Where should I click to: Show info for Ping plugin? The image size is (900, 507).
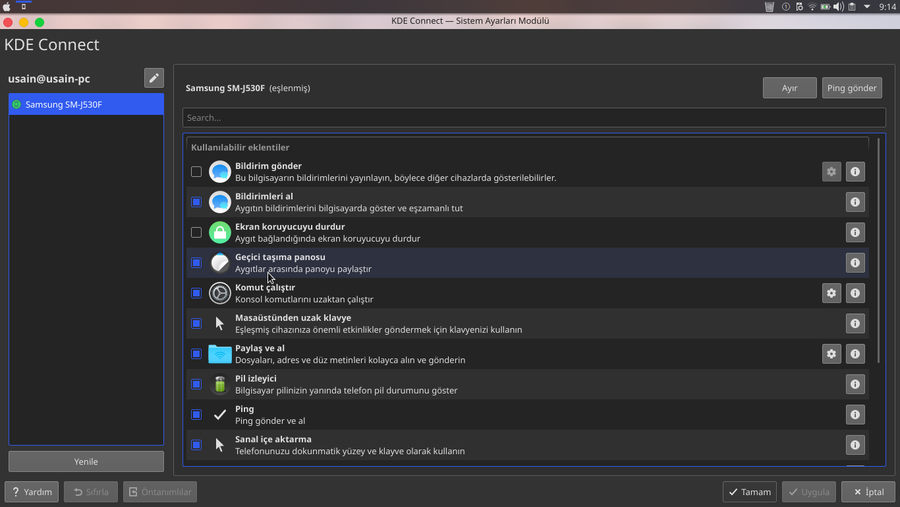(855, 415)
